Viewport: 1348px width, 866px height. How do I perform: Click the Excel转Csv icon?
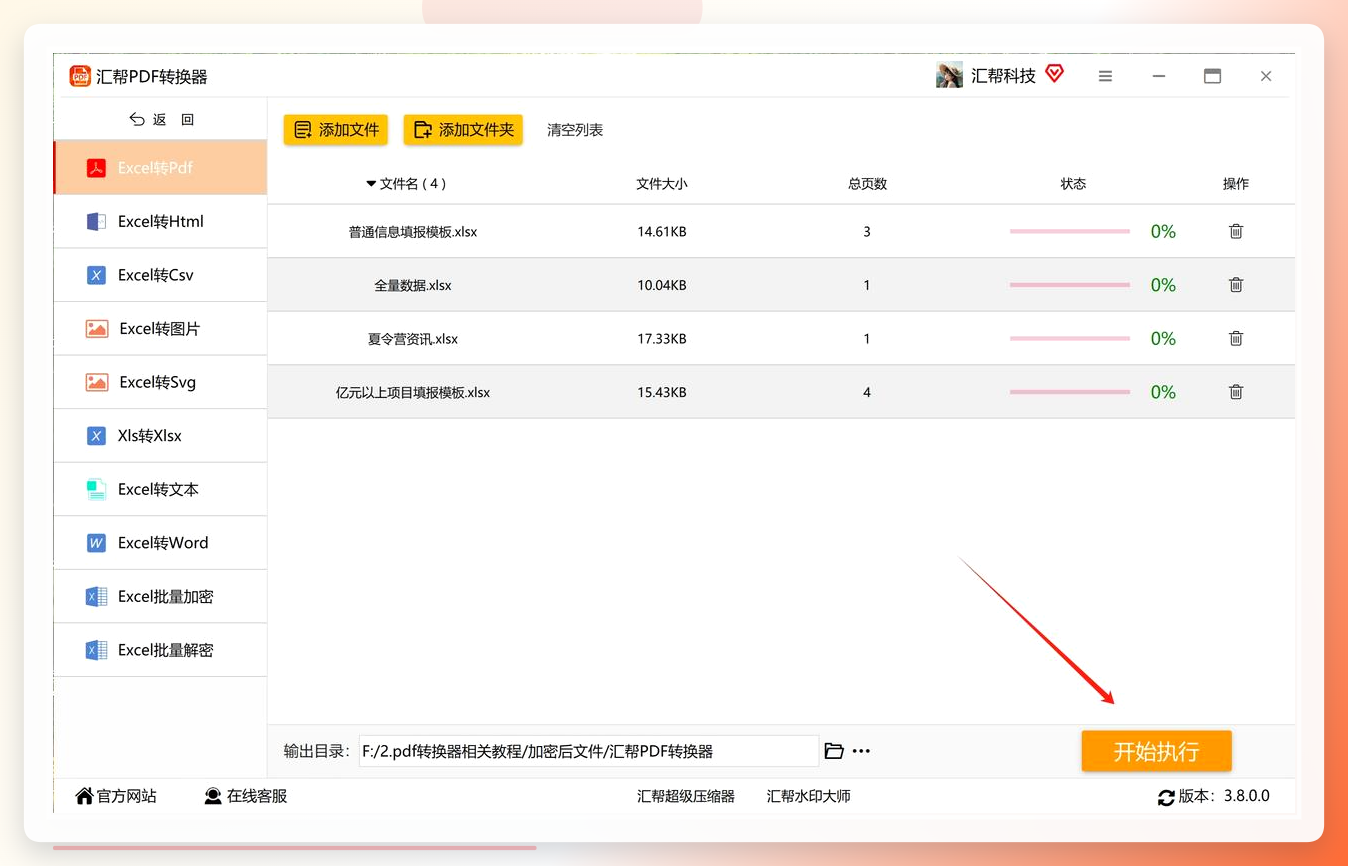96,275
